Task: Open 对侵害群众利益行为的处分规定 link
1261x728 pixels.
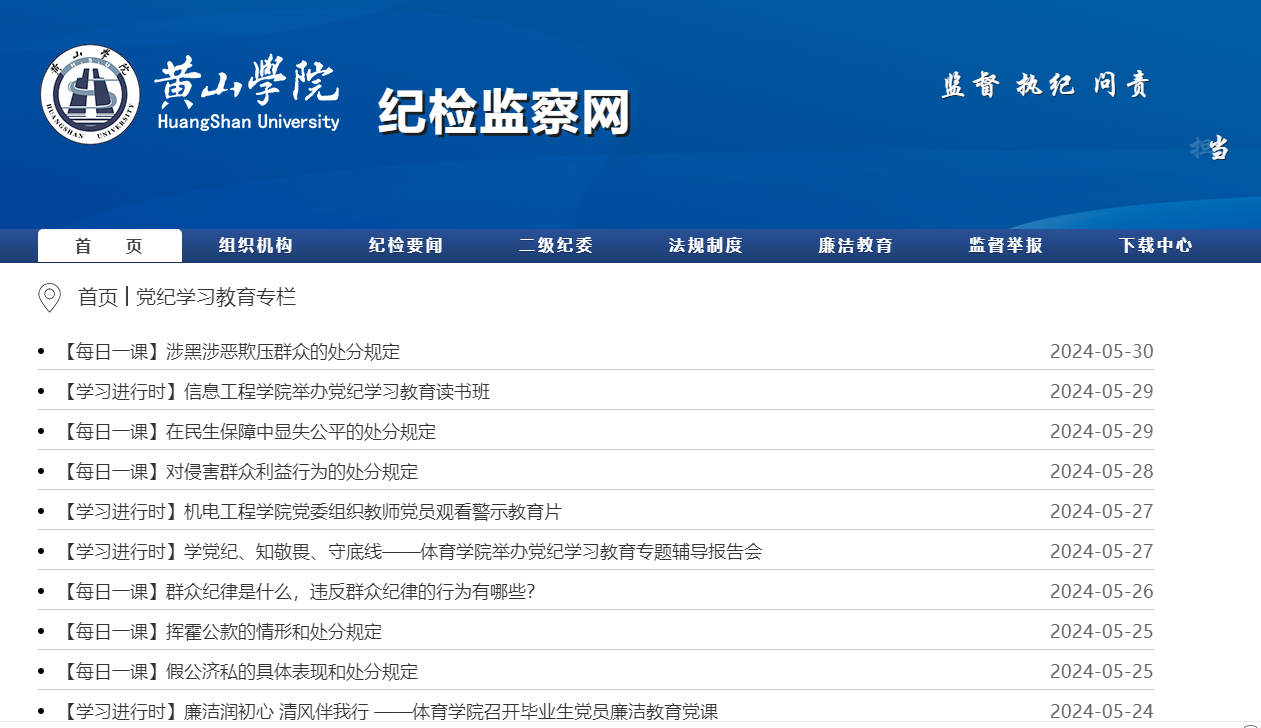Action: pyautogui.click(x=239, y=472)
